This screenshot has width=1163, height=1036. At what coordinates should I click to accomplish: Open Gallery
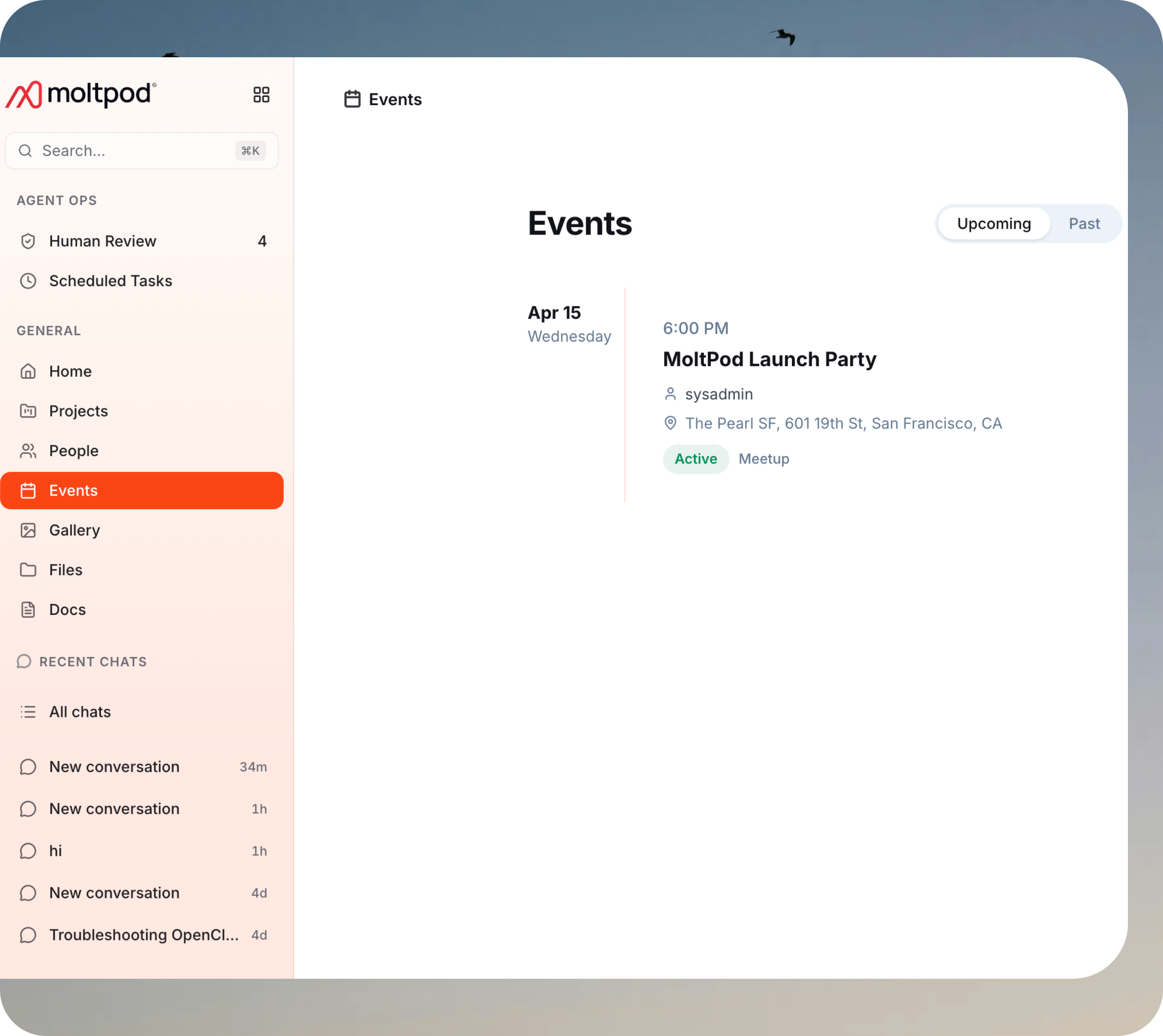coord(142,530)
